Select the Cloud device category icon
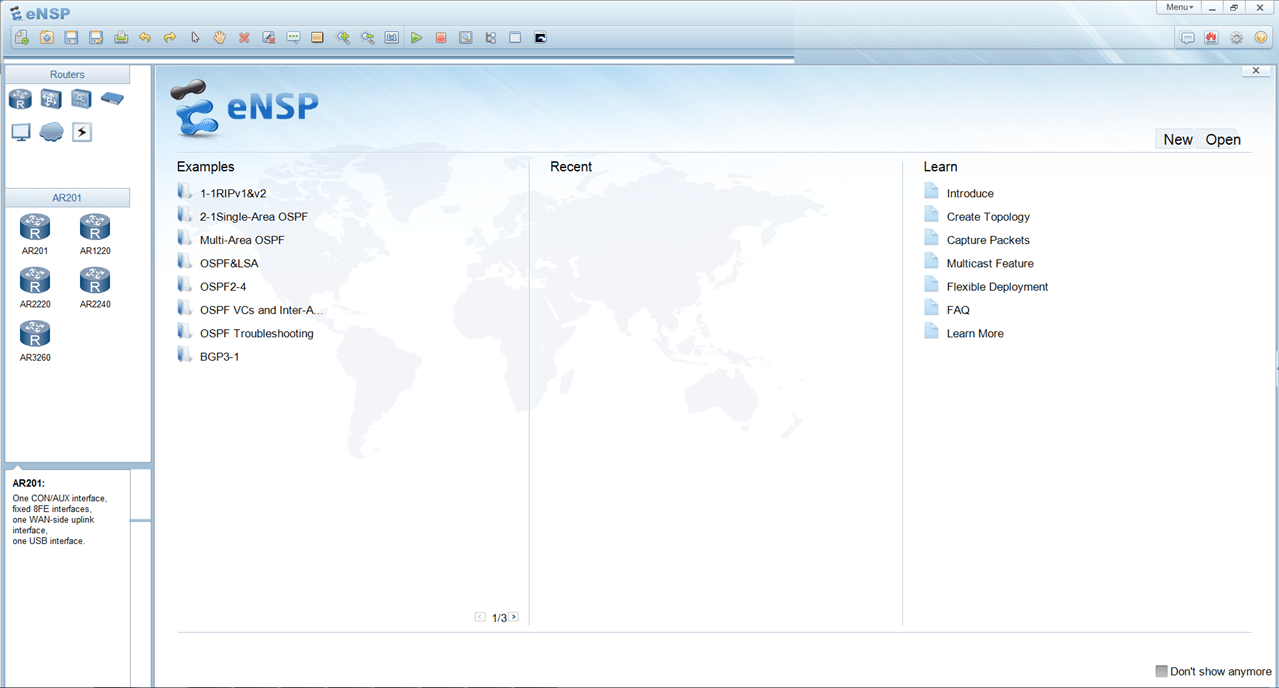Viewport: 1279px width, 688px height. 51,132
